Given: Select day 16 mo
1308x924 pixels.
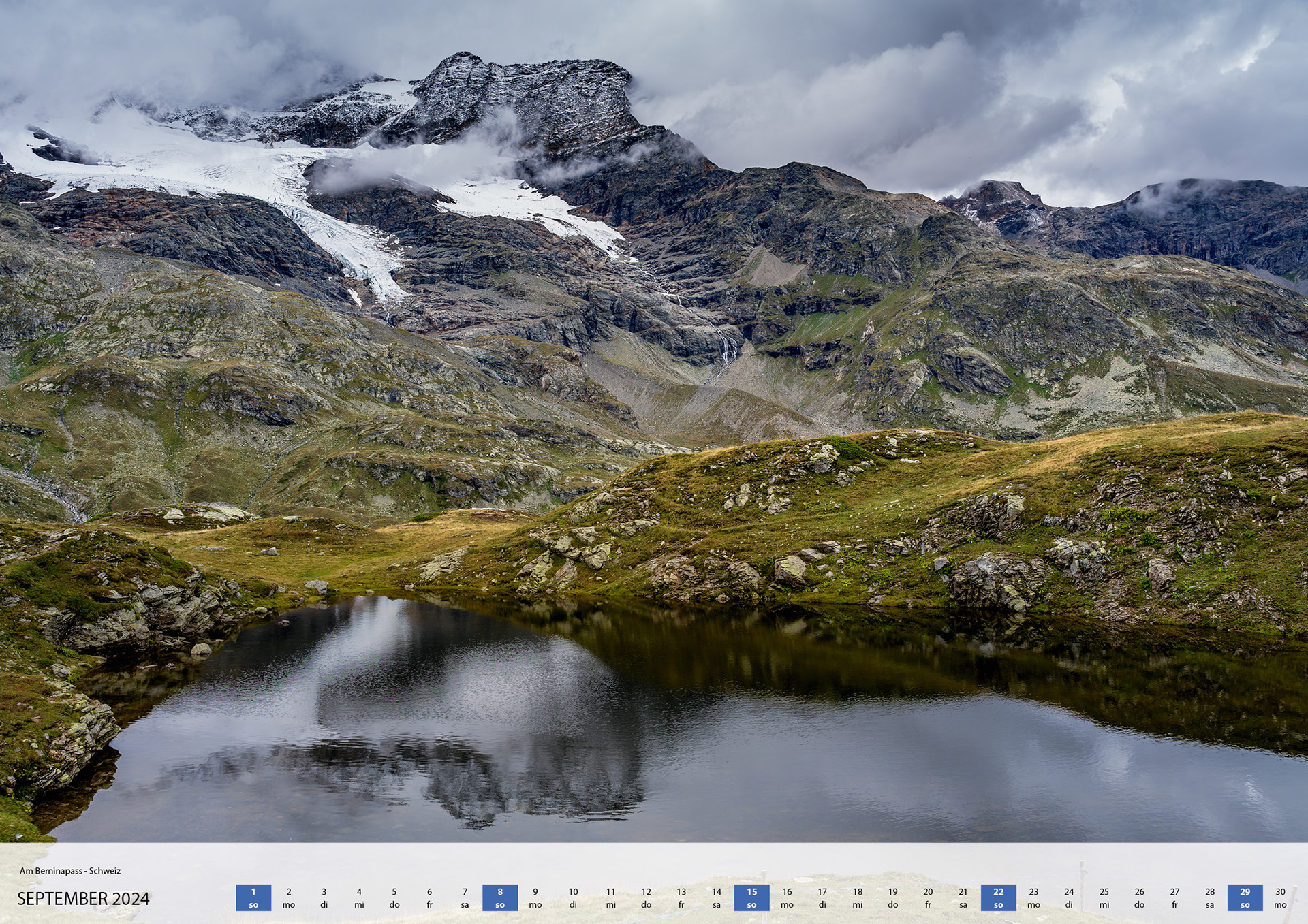Looking at the screenshot, I should coord(787,897).
